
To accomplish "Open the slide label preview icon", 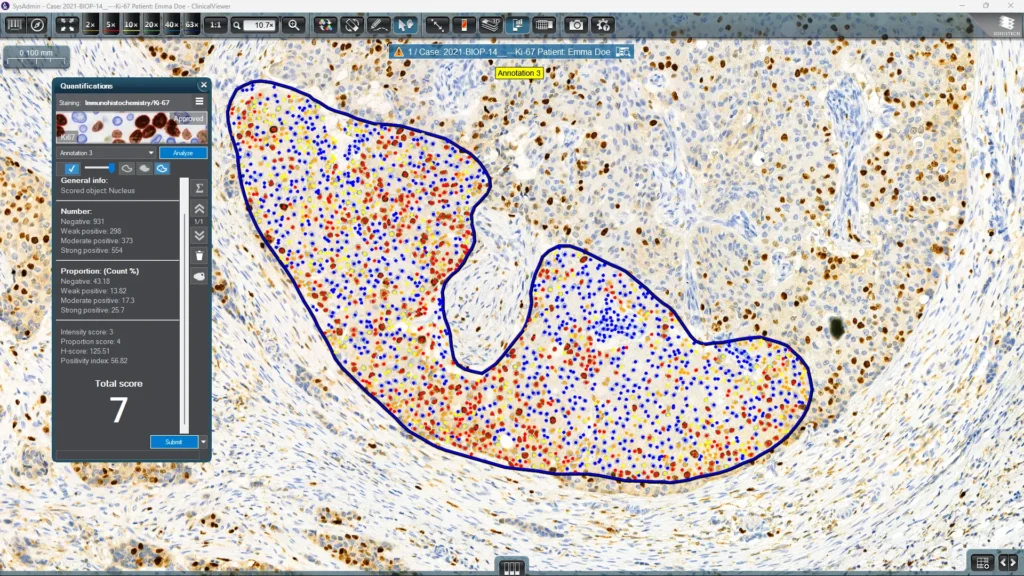I will 464,25.
